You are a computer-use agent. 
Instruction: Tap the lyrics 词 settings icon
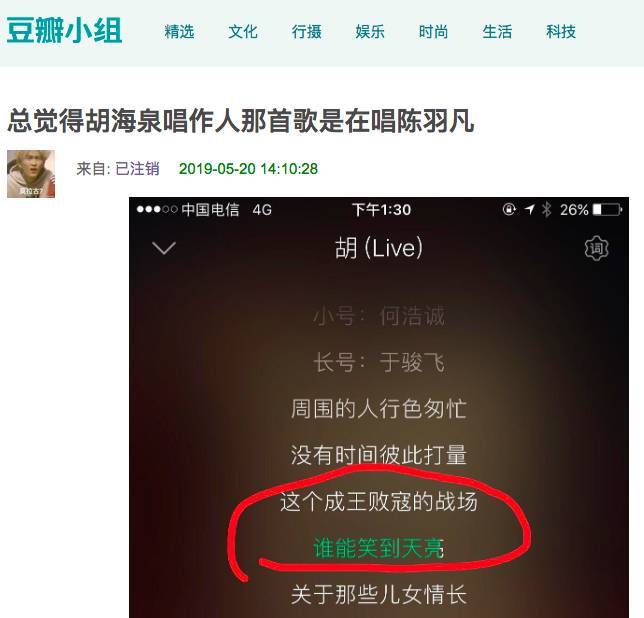pyautogui.click(x=596, y=248)
